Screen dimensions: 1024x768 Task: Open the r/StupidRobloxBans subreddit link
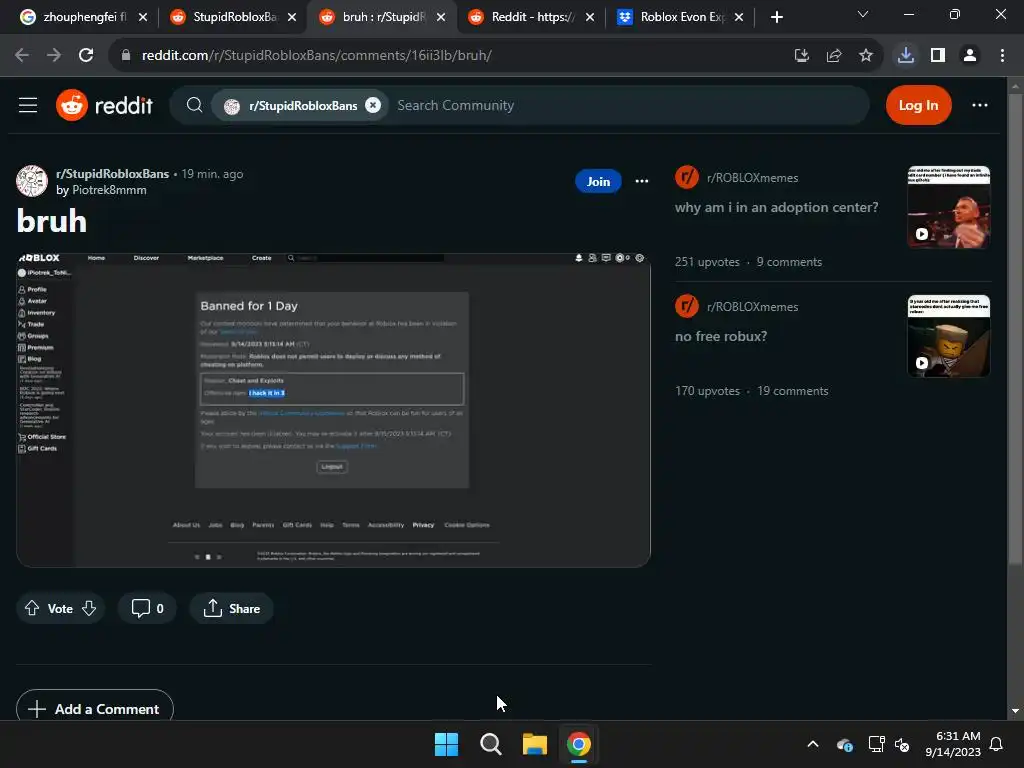pos(112,174)
